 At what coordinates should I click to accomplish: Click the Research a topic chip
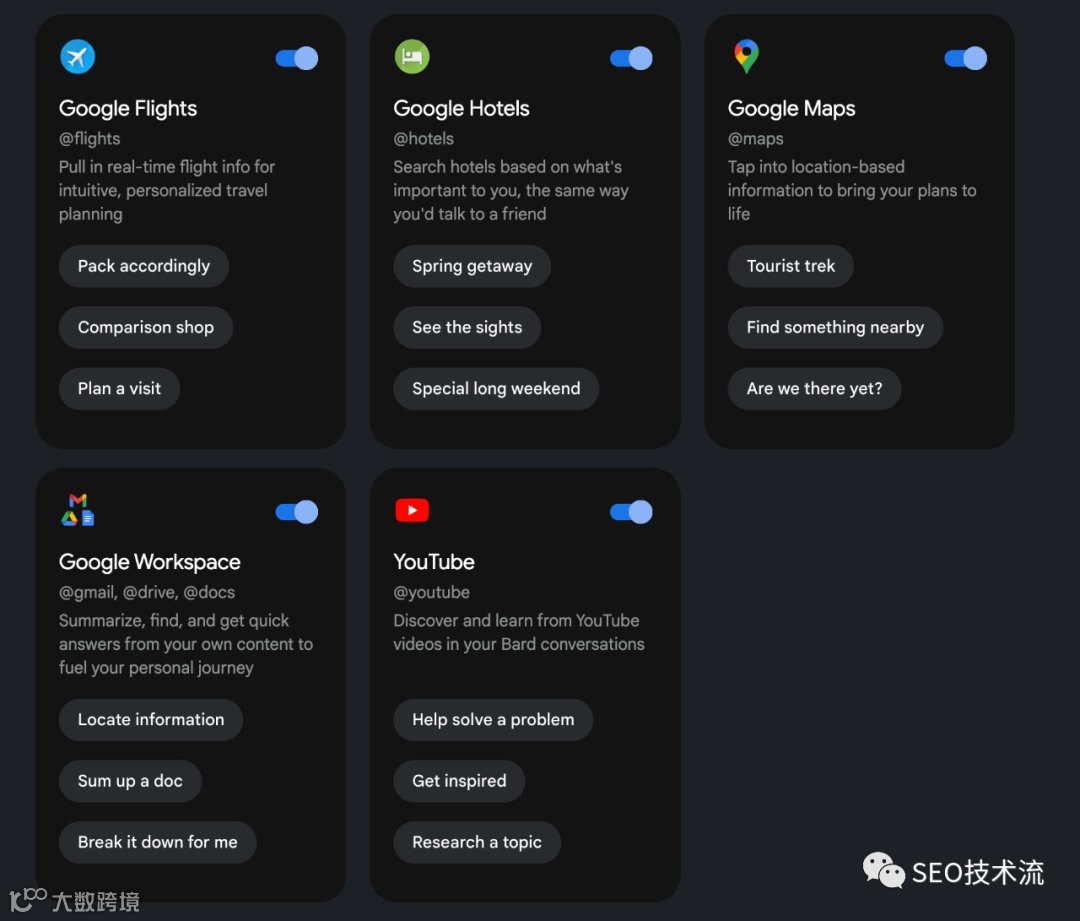point(477,842)
